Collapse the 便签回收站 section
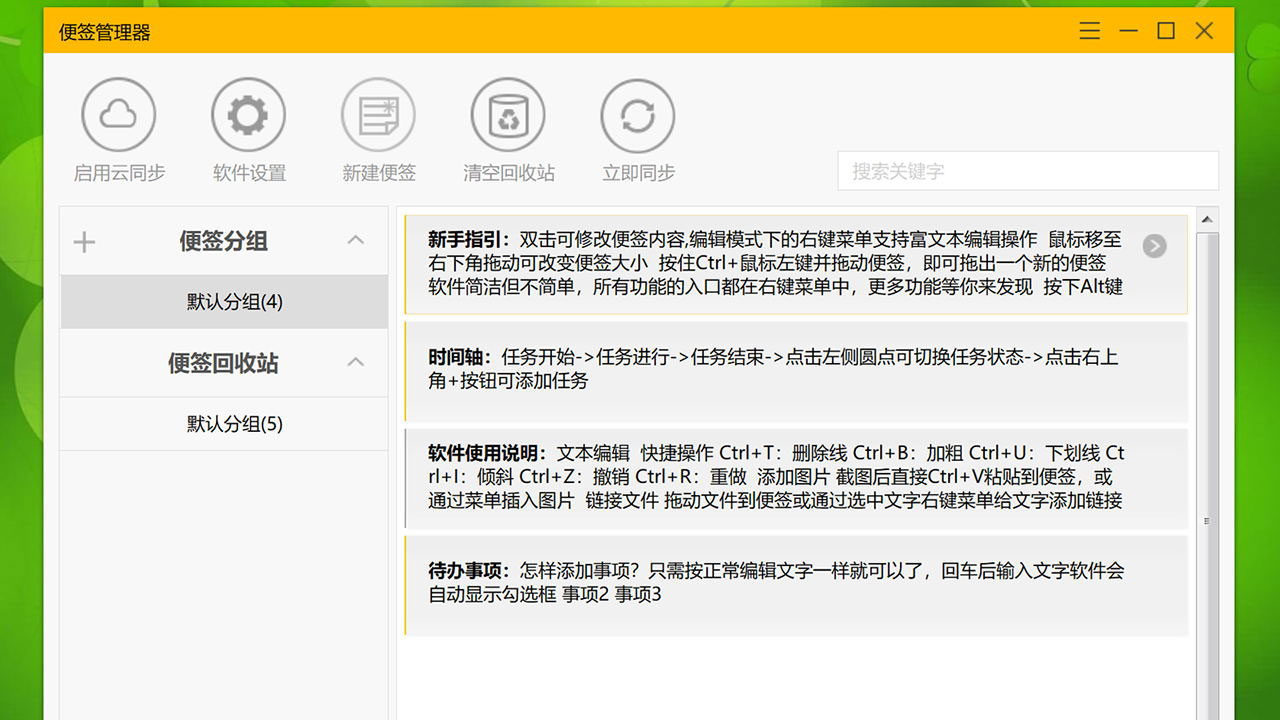This screenshot has height=720, width=1280. click(355, 362)
